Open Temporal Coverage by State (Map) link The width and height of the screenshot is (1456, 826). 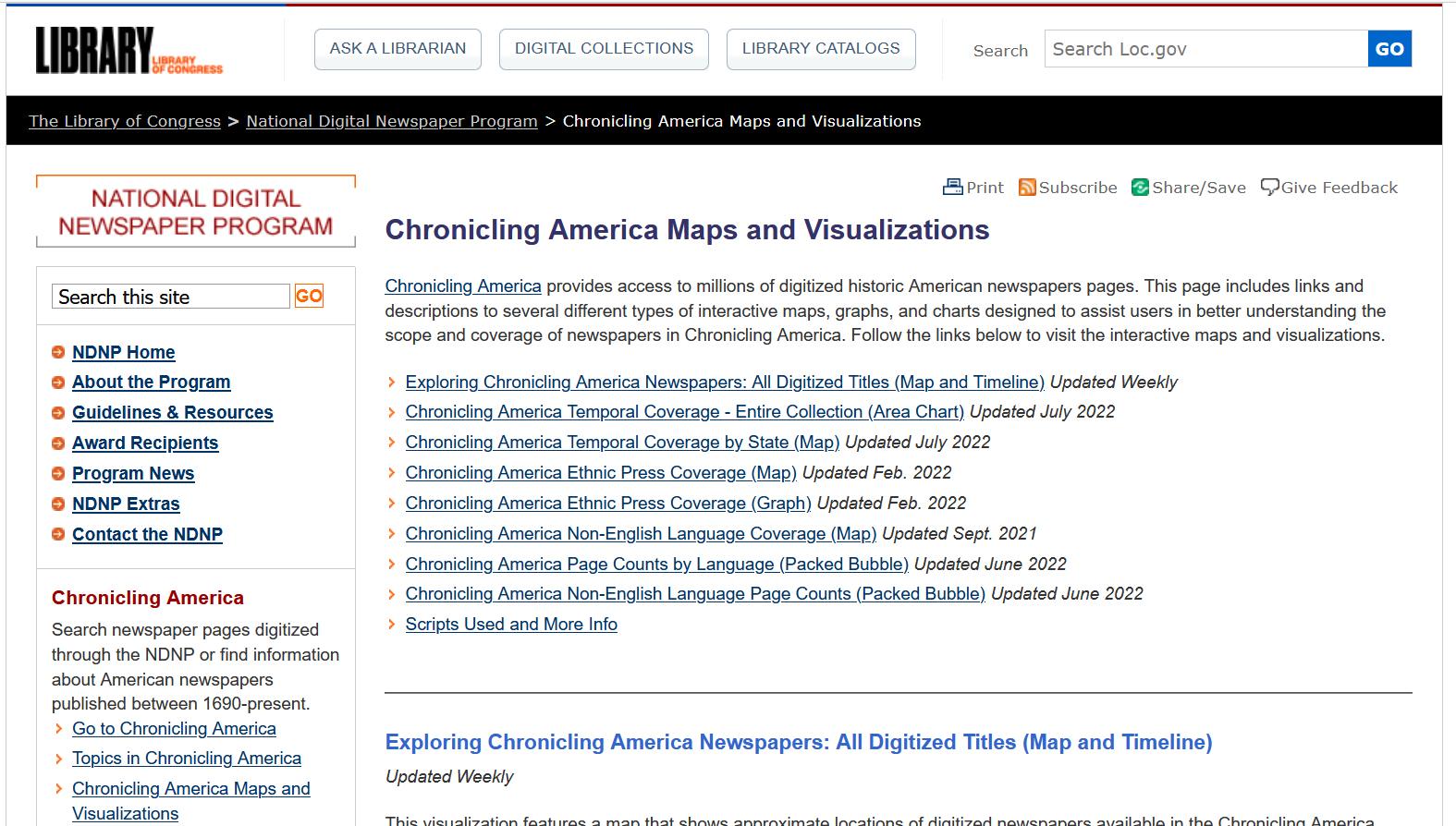coord(623,443)
